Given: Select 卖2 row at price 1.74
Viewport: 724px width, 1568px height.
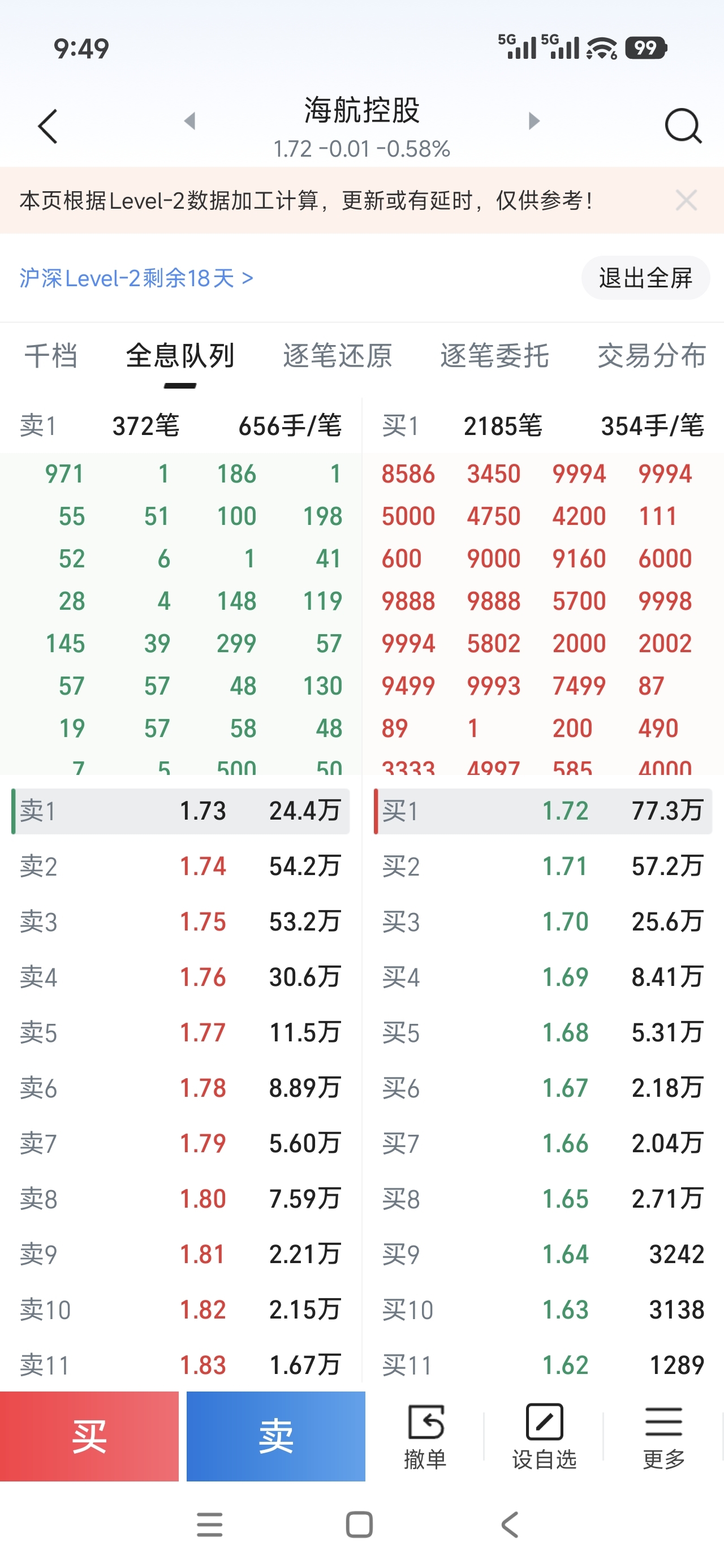Looking at the screenshot, I should [x=180, y=866].
